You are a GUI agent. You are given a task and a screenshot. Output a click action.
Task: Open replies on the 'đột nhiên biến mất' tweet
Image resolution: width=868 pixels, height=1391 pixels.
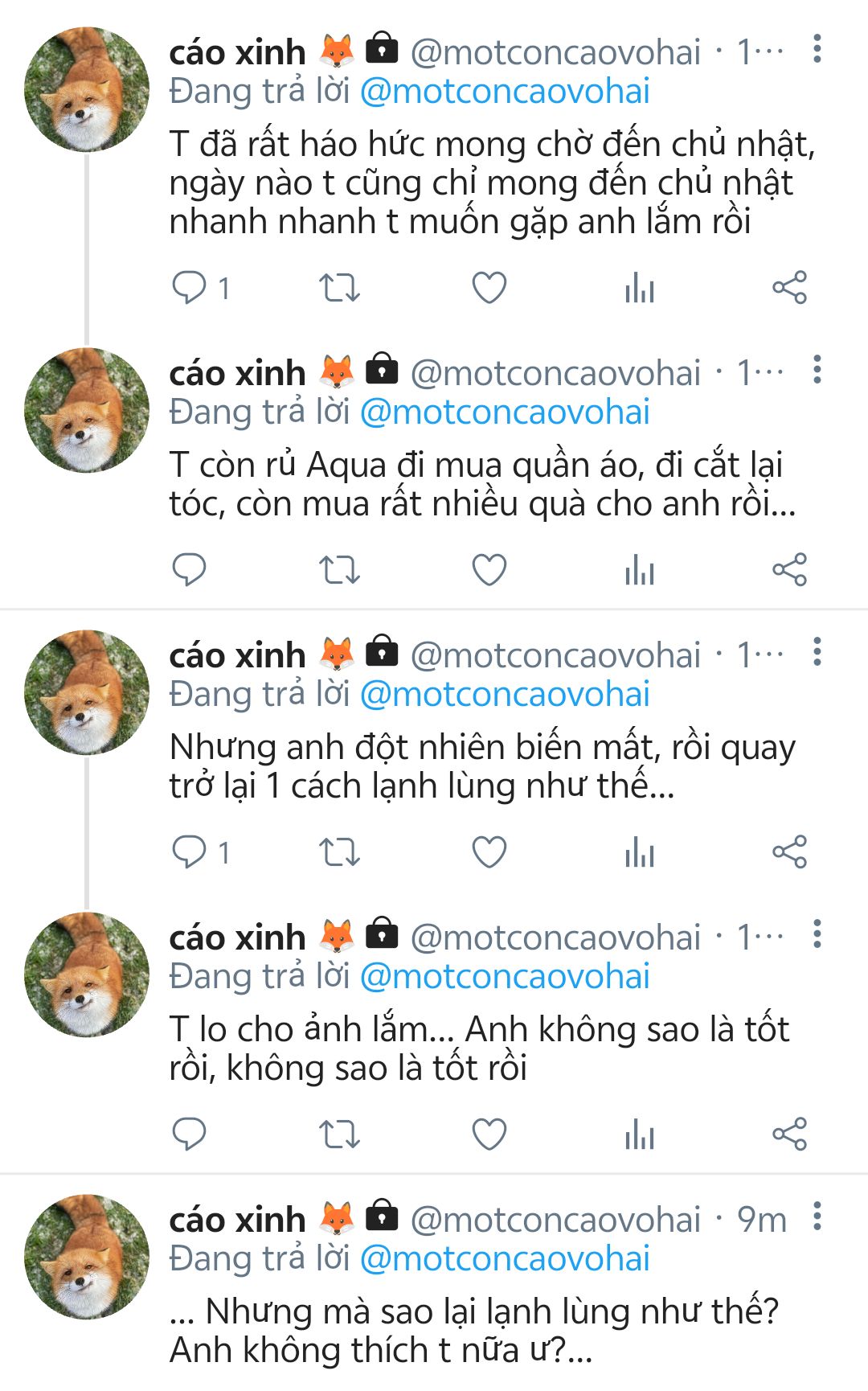click(x=190, y=852)
